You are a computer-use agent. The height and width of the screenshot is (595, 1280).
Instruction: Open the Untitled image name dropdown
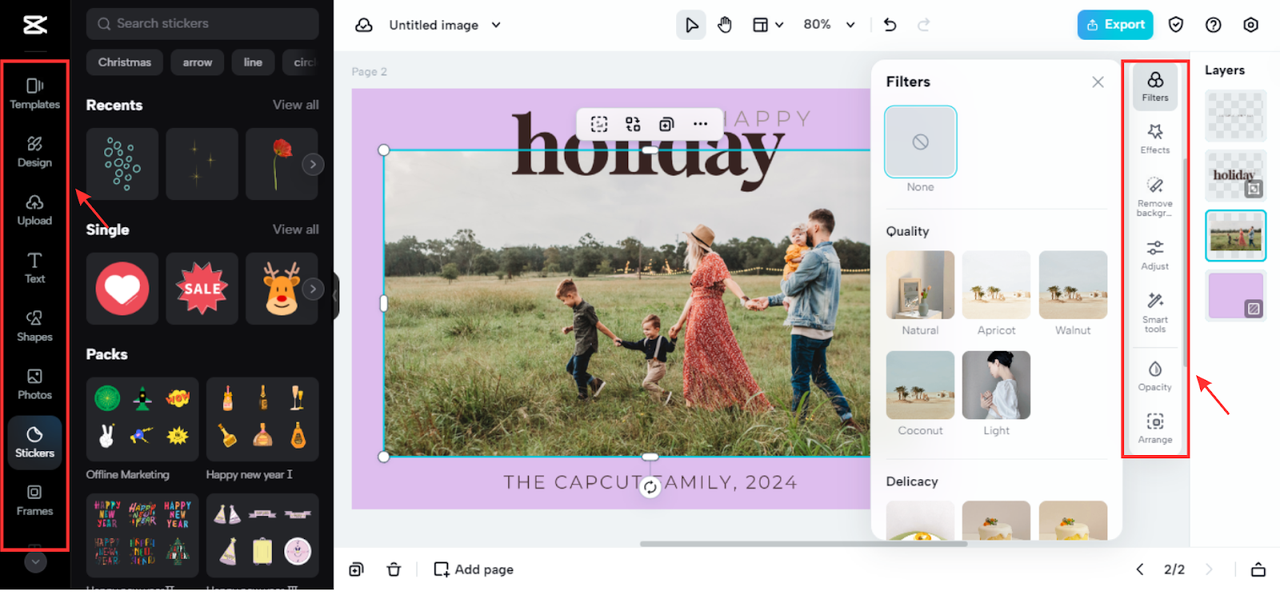(496, 25)
